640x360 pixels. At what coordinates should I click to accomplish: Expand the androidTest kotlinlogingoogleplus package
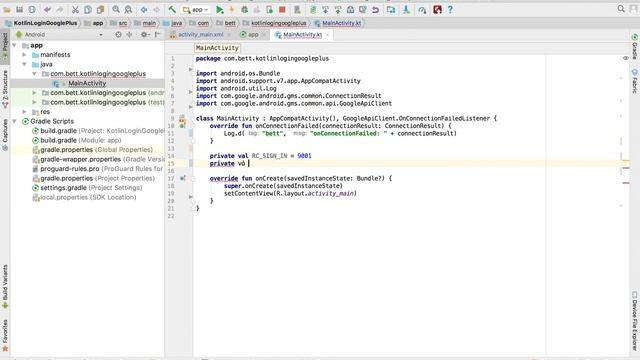pyautogui.click(x=34, y=93)
